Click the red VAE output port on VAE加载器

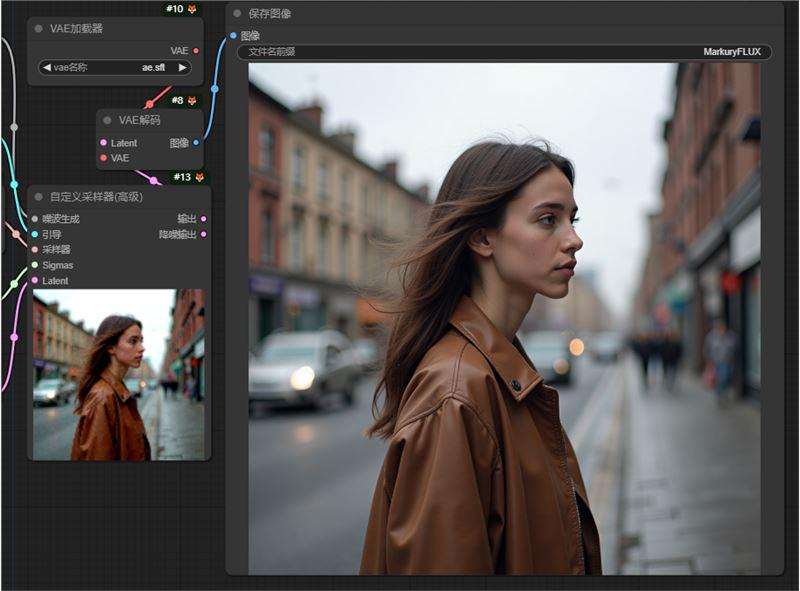tap(196, 50)
